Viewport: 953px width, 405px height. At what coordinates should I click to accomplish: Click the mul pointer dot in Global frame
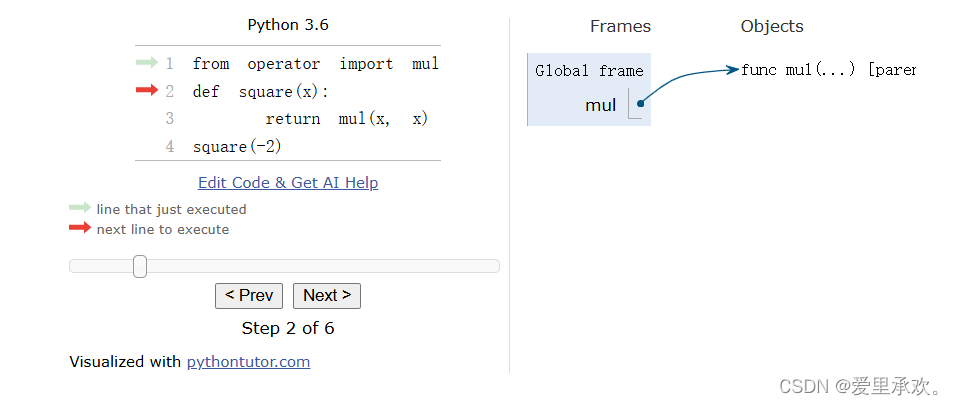click(x=640, y=103)
